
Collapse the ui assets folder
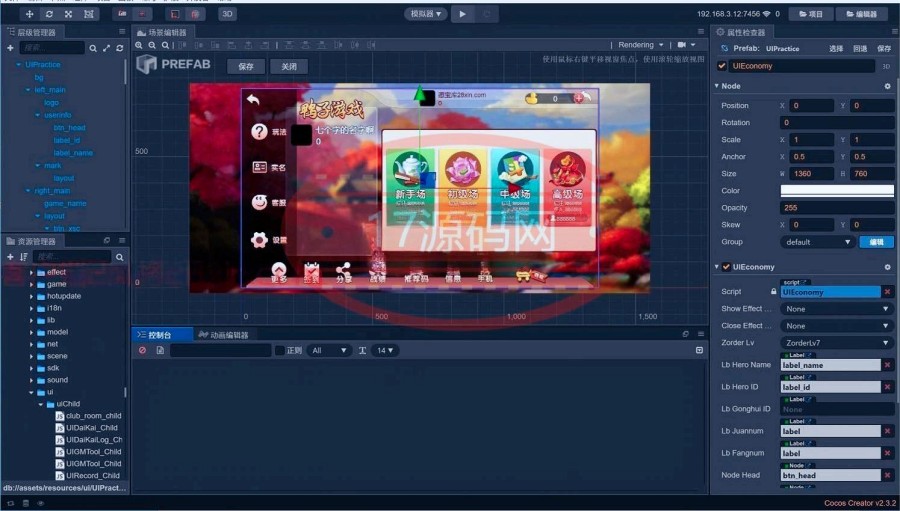(x=32, y=393)
